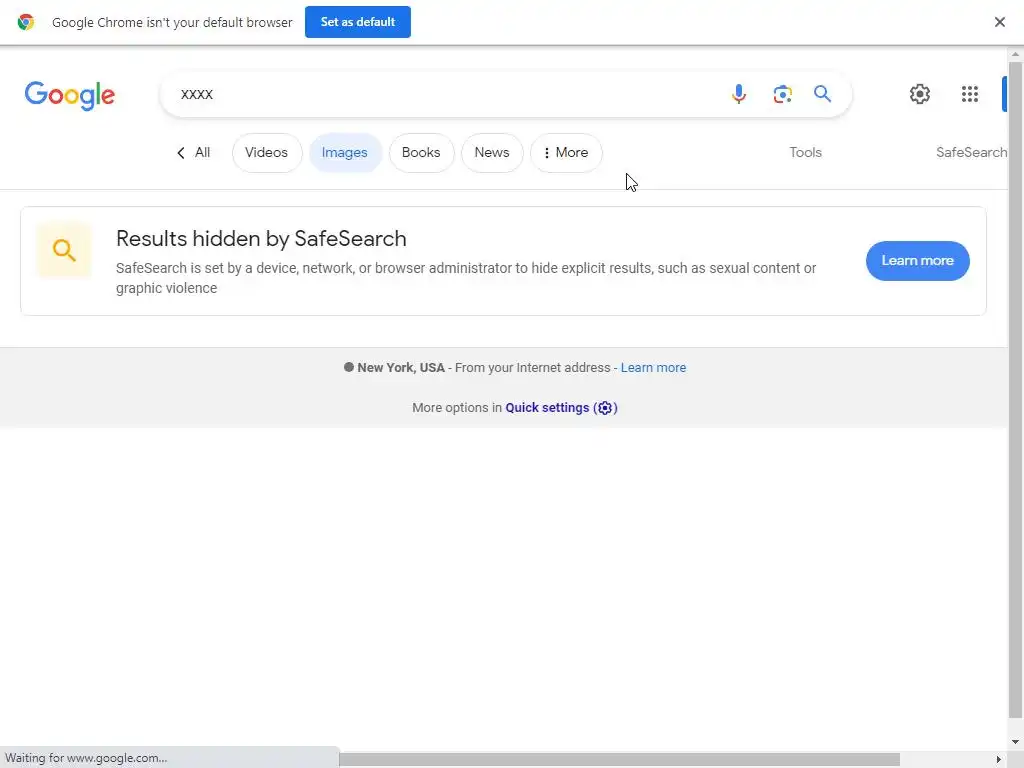Expand the More filters dropdown
The height and width of the screenshot is (768, 1024).
click(566, 153)
